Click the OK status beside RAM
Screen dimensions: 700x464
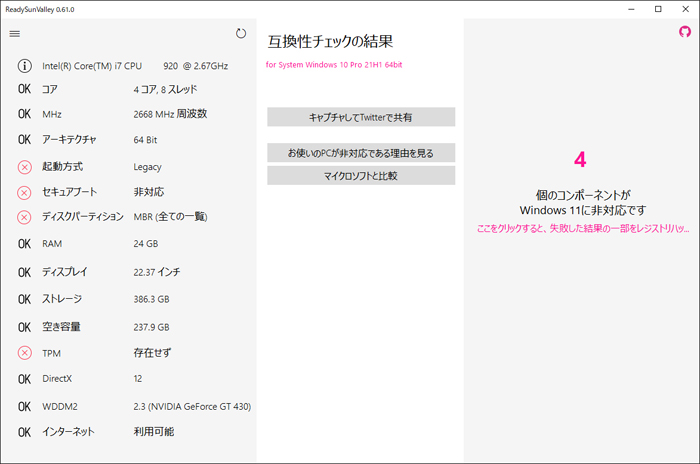[25, 244]
